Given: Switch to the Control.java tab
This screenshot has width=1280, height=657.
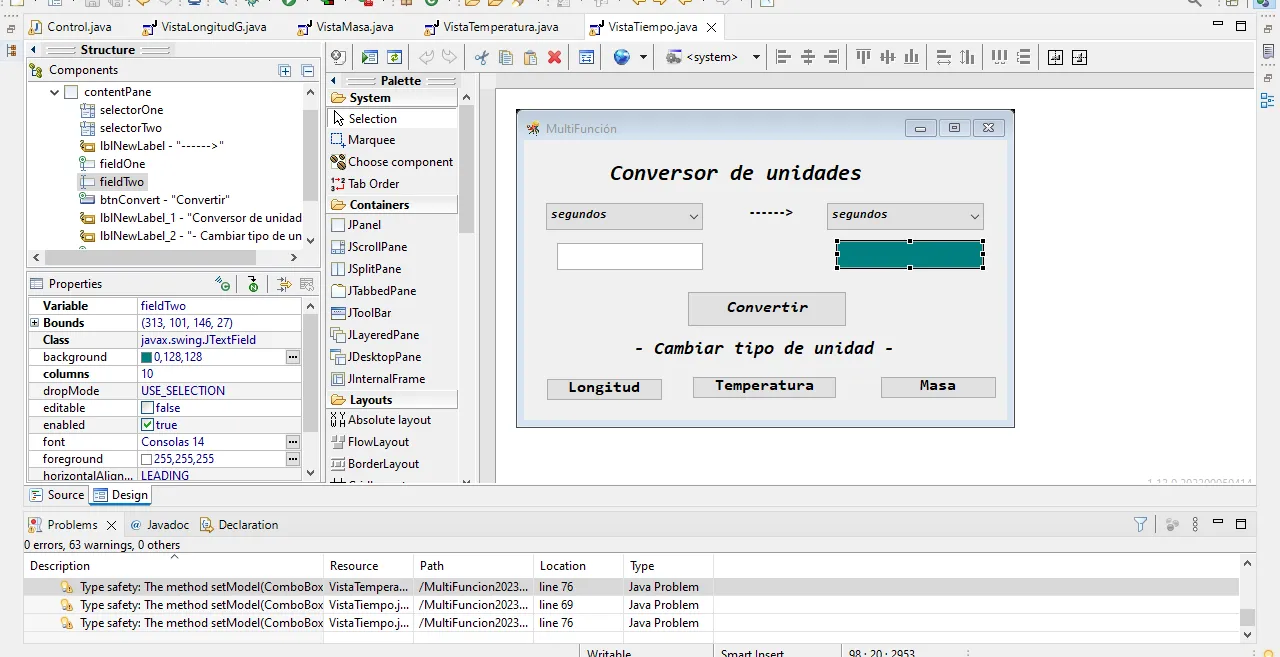Looking at the screenshot, I should click(70, 27).
